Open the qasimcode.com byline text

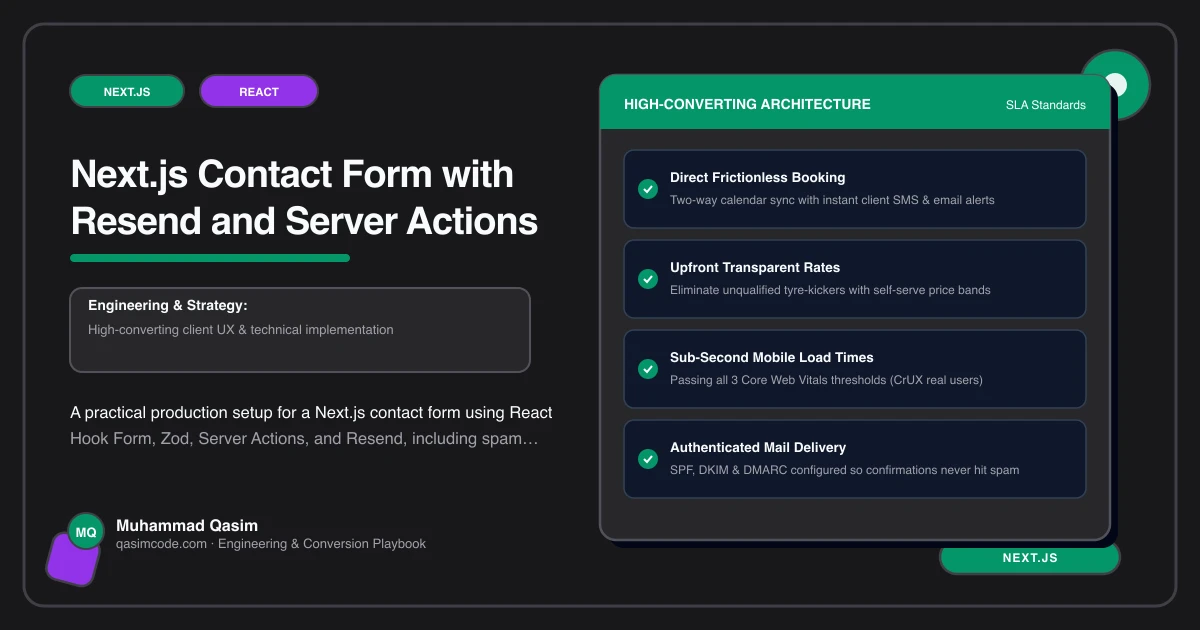pos(271,544)
